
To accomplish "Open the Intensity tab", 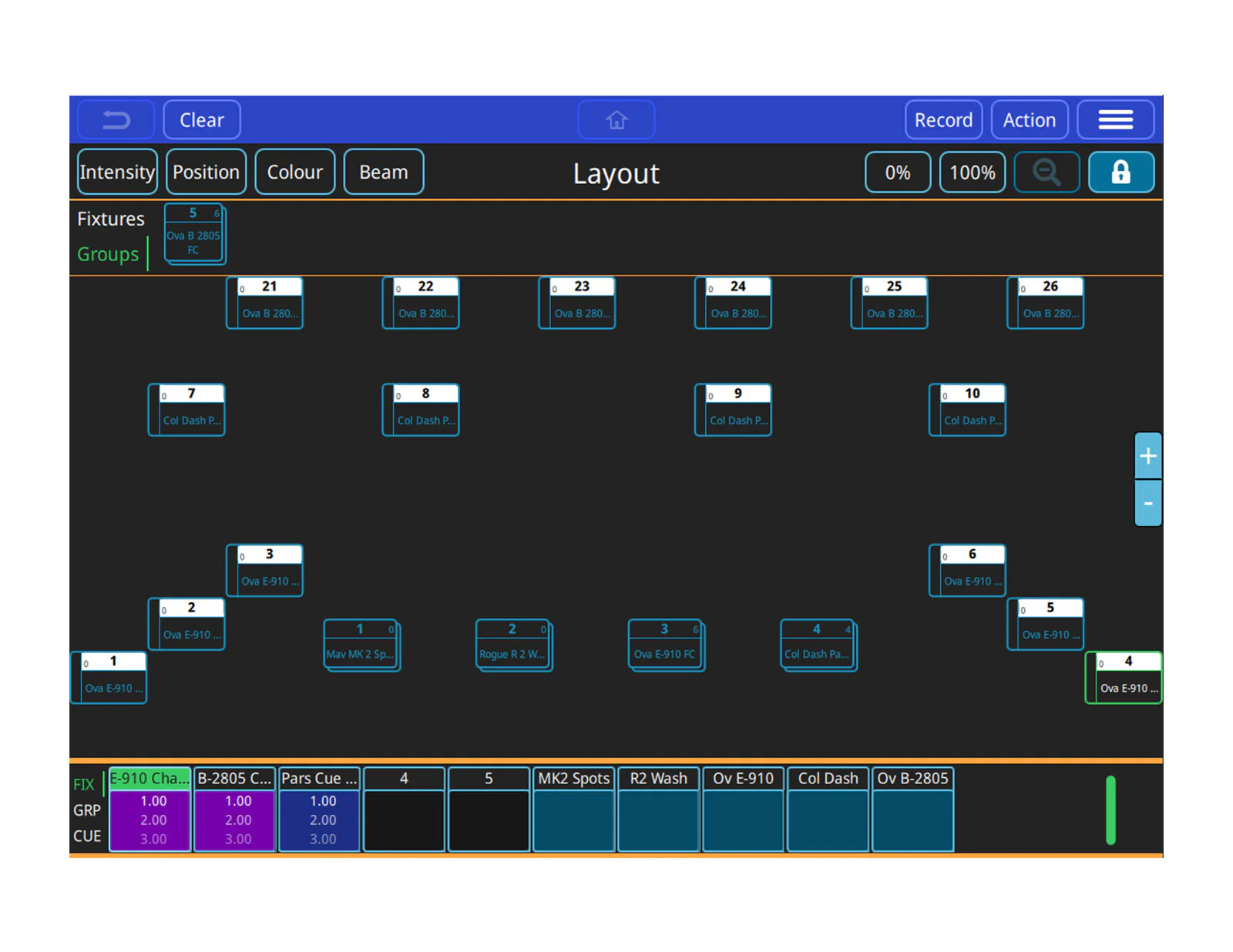I will (117, 172).
